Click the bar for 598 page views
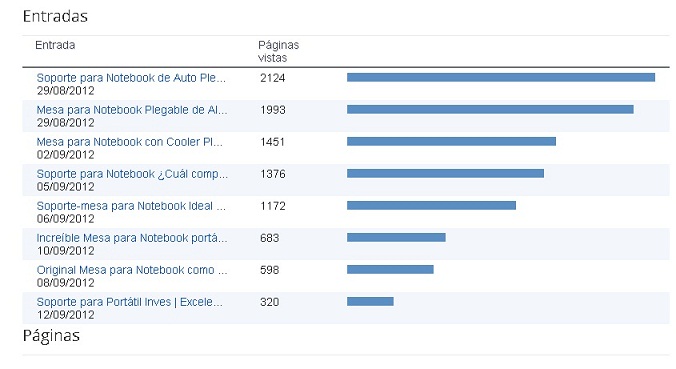 click(x=390, y=269)
